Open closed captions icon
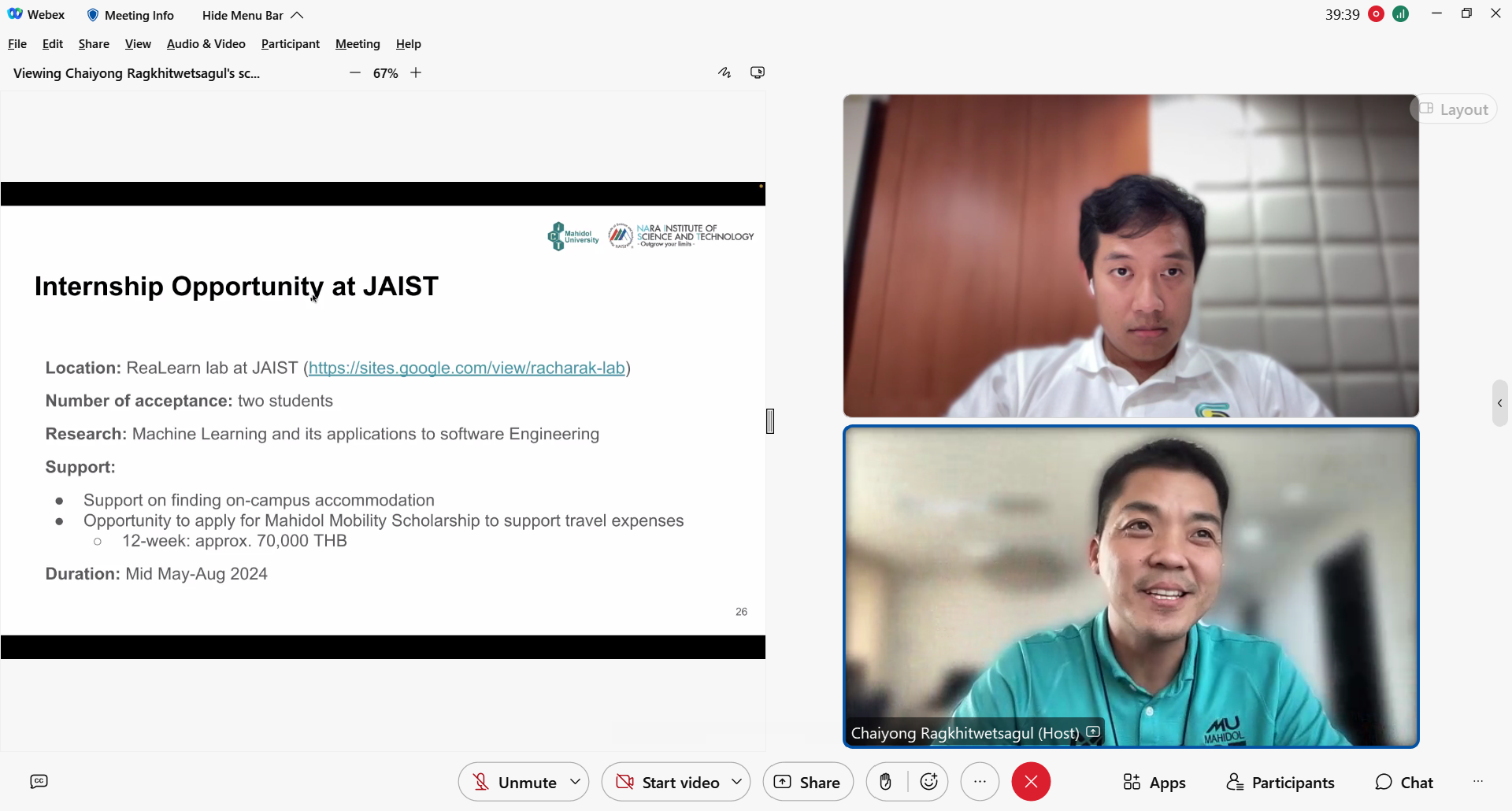This screenshot has height=811, width=1512. click(x=39, y=782)
